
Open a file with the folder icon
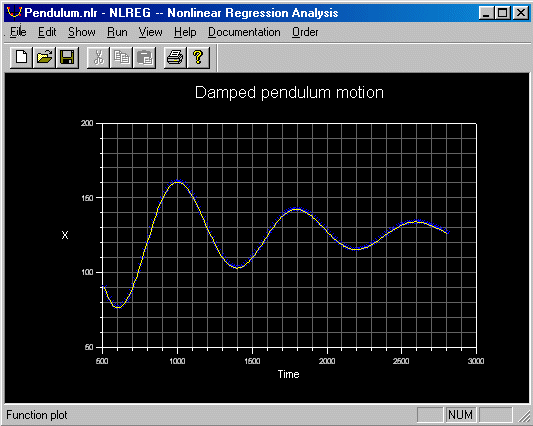click(45, 57)
